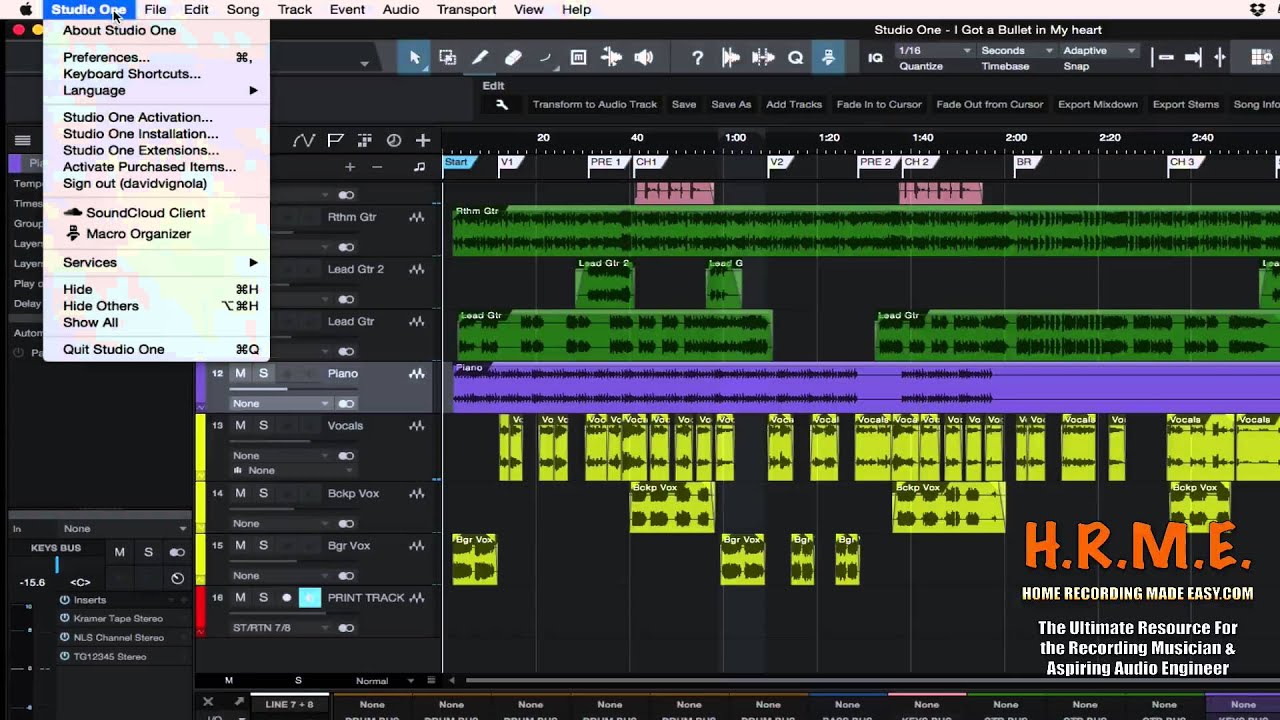Open the File menu
The image size is (1280, 720).
pyautogui.click(x=155, y=9)
